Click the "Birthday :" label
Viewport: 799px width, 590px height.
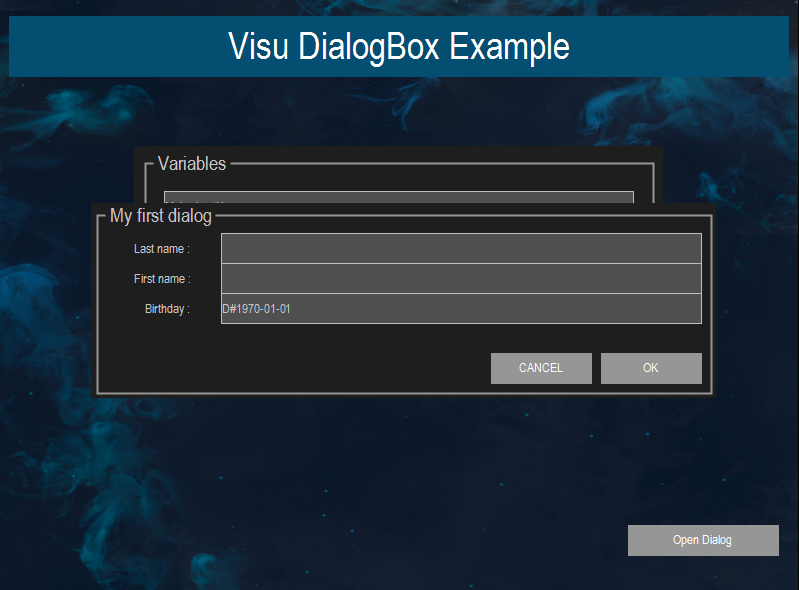click(167, 309)
